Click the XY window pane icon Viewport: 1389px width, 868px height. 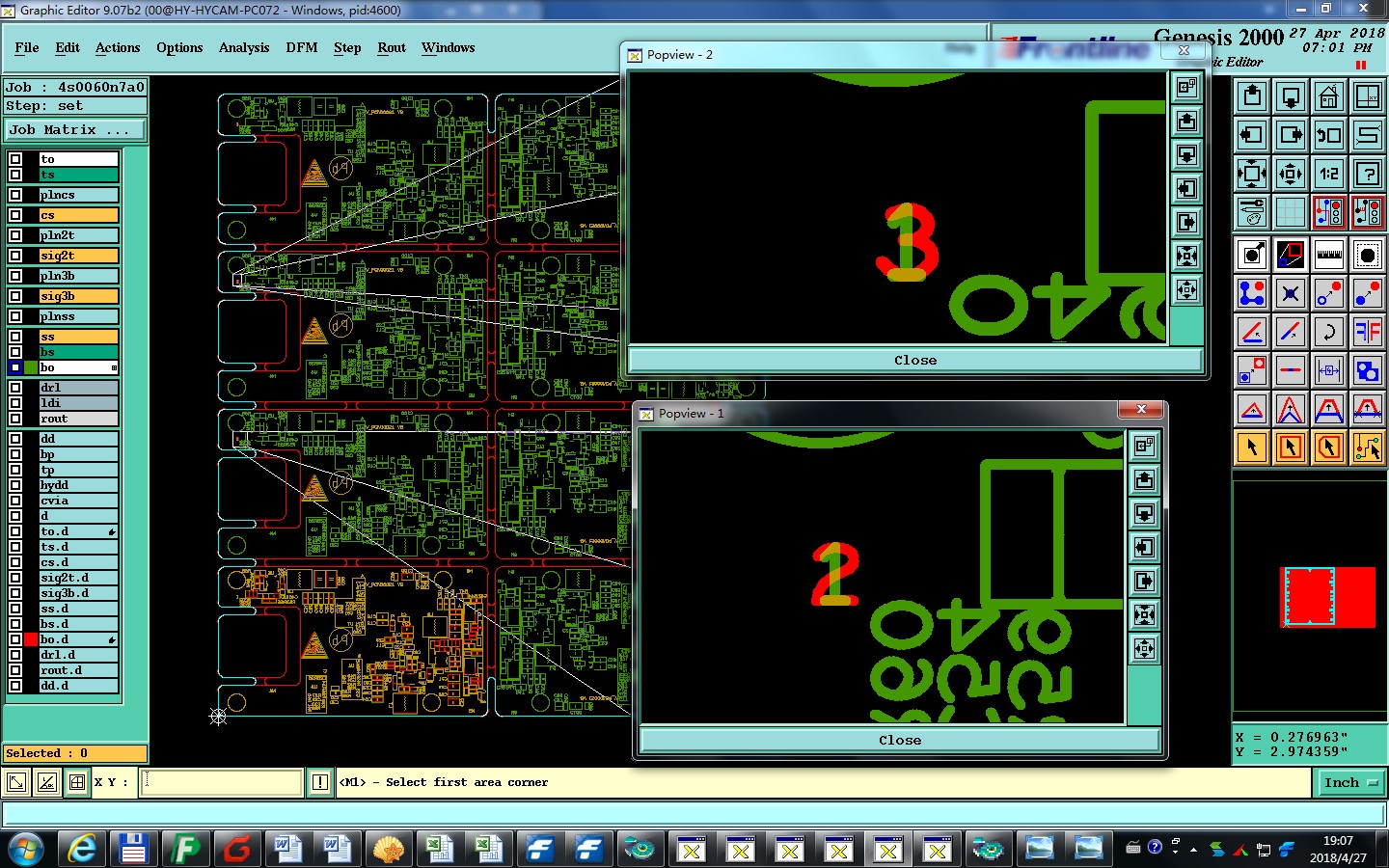click(x=1368, y=96)
